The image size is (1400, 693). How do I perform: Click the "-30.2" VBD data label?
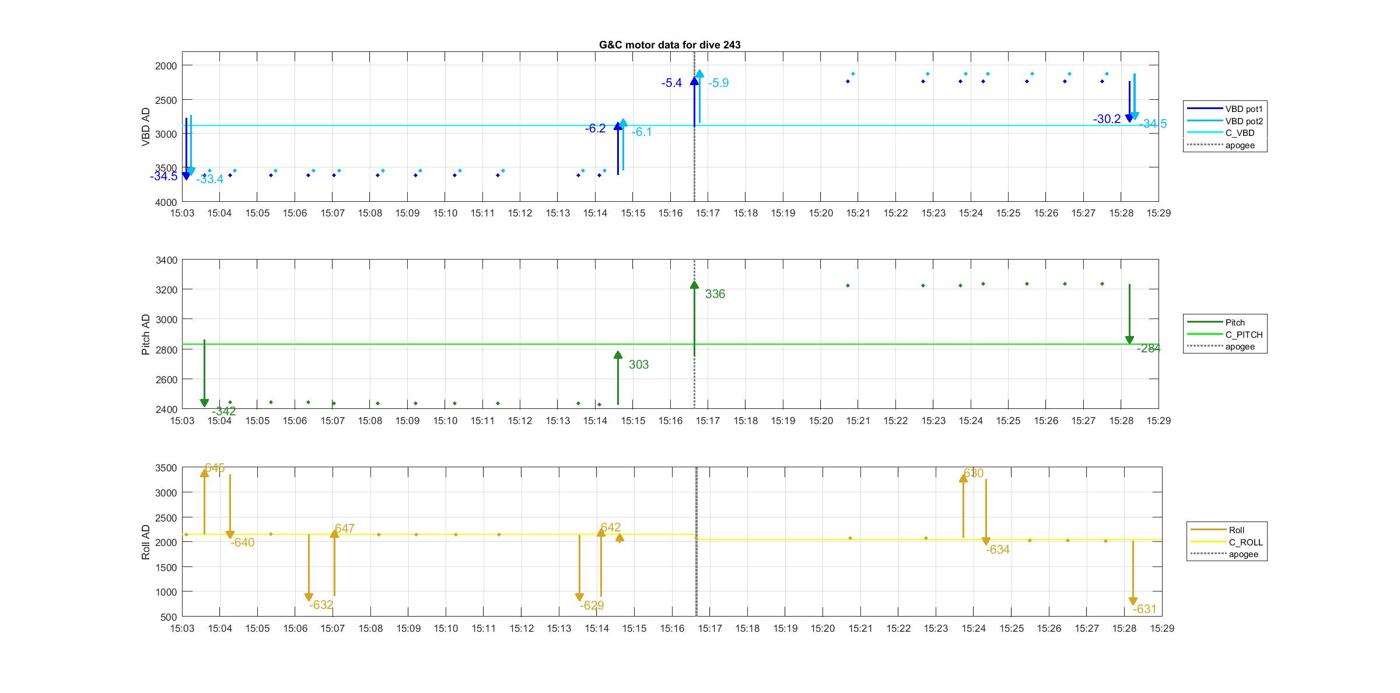1107,119
